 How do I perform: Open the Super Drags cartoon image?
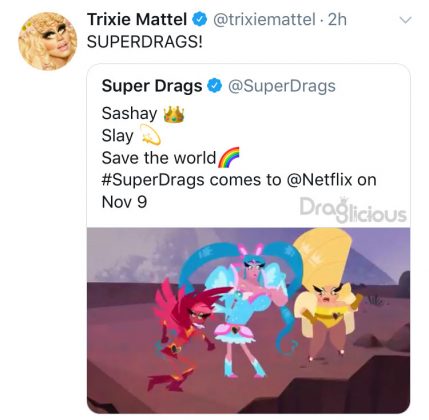(x=249, y=320)
